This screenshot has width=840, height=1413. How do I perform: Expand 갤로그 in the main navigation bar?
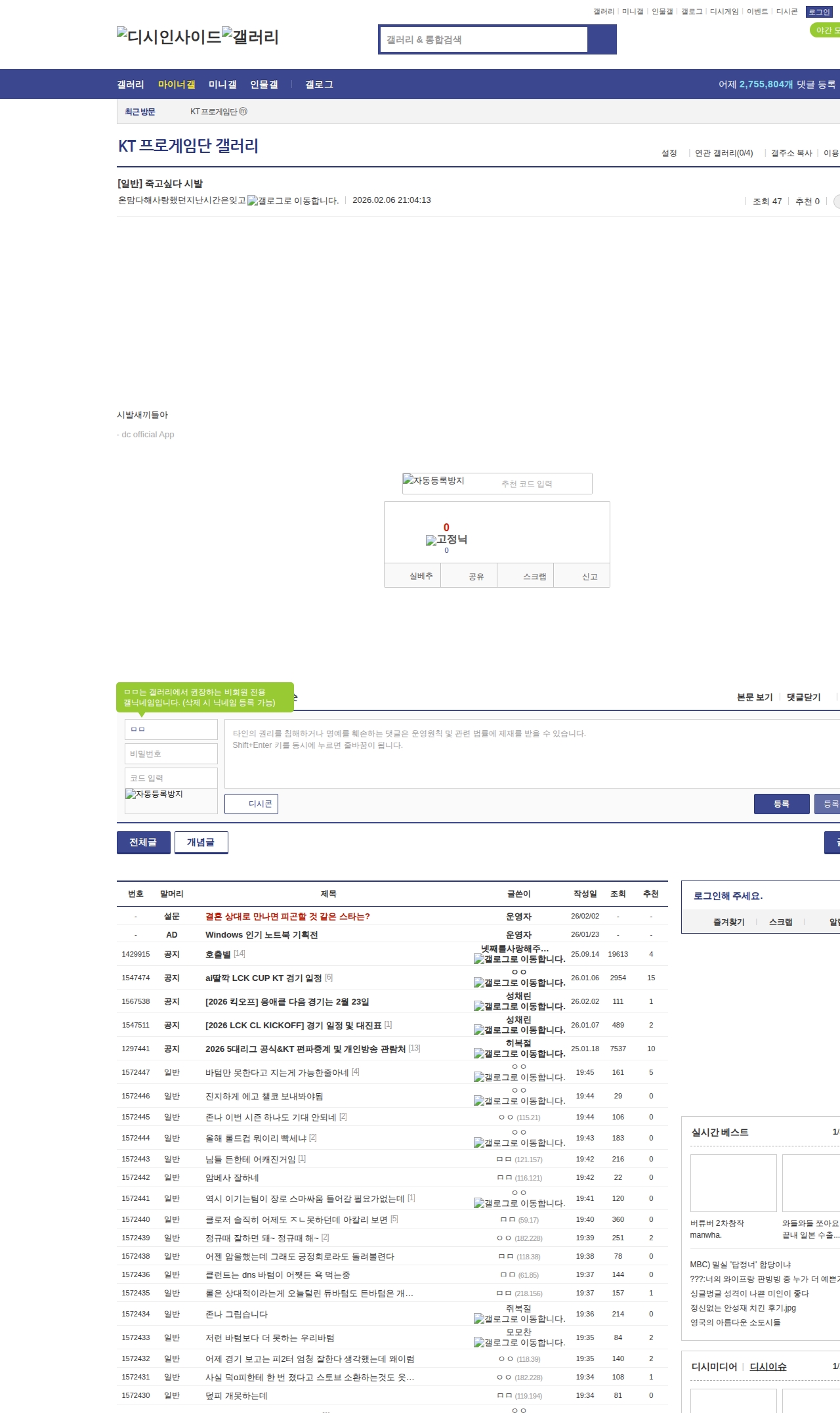(319, 85)
